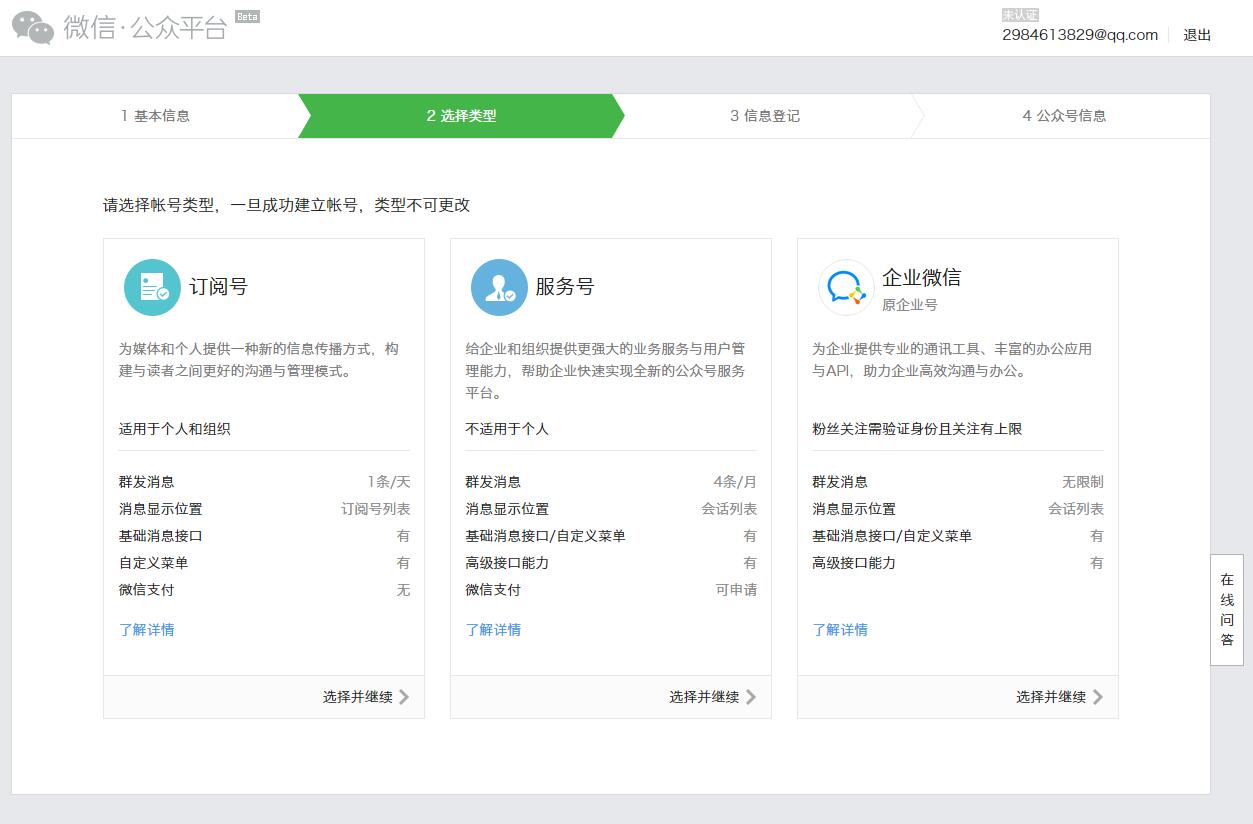Click the Beta badge next to 公众平台
The width and height of the screenshot is (1253, 824).
pyautogui.click(x=247, y=16)
